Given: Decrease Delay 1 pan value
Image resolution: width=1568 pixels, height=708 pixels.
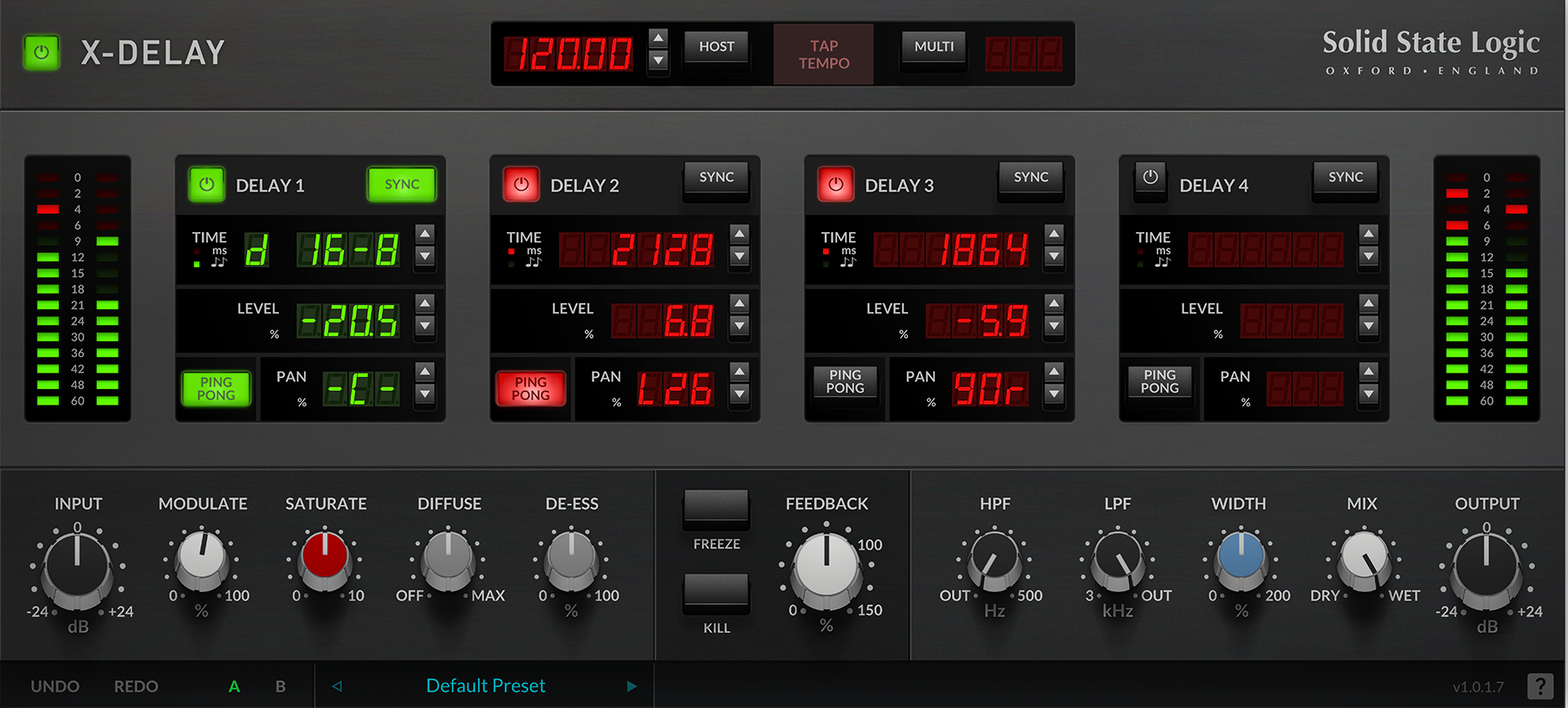Looking at the screenshot, I should [x=424, y=394].
